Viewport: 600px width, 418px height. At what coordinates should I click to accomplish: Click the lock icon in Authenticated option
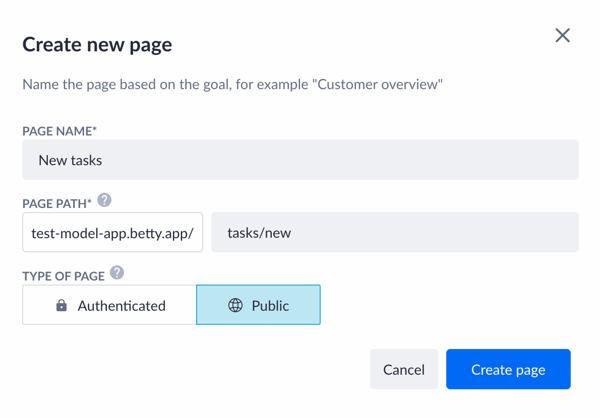pyautogui.click(x=61, y=306)
